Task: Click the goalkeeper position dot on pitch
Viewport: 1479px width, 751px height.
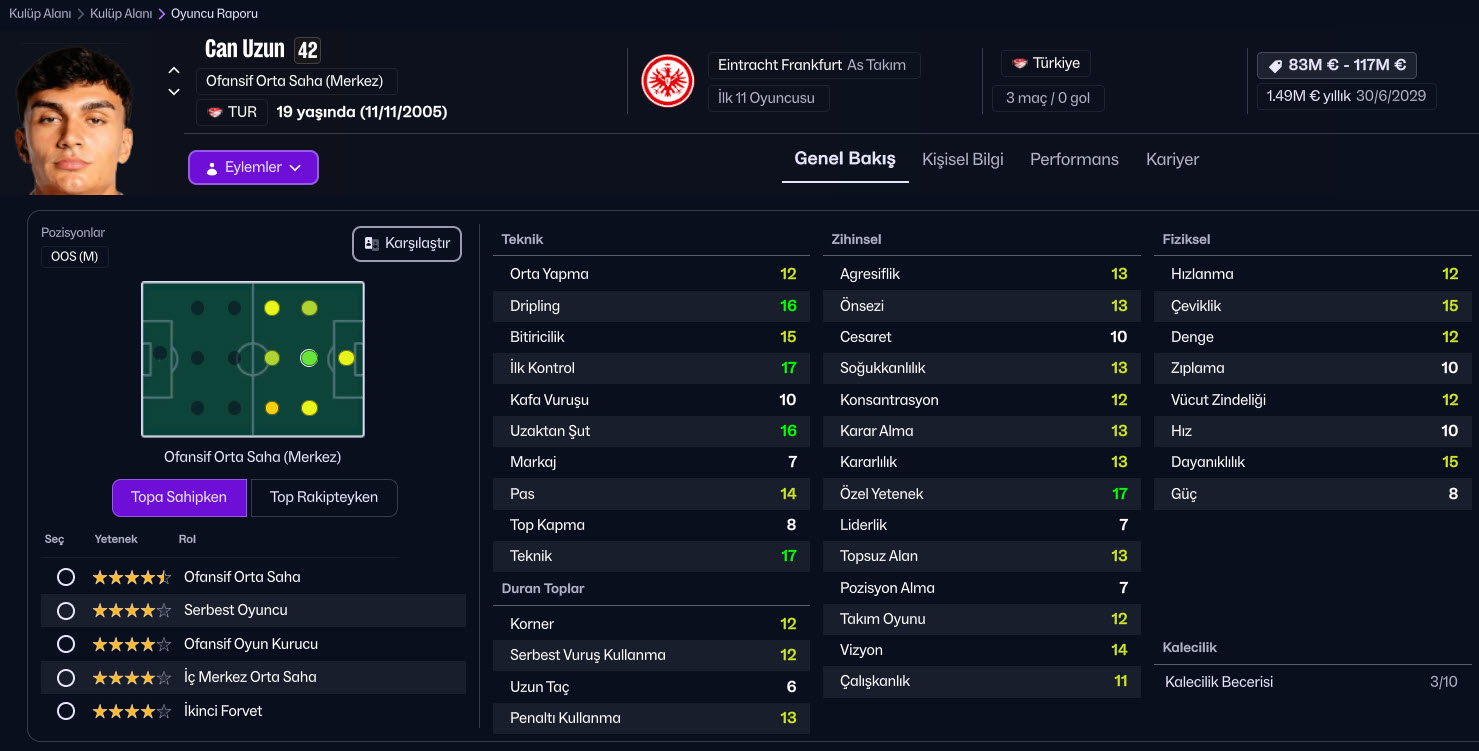Action: [160, 353]
